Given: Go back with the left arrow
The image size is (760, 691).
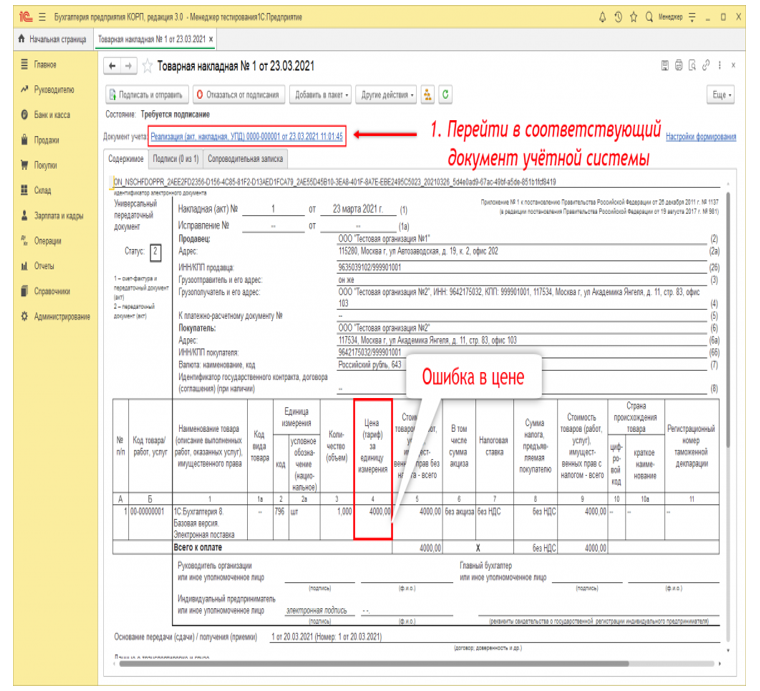Looking at the screenshot, I should pos(112,66).
